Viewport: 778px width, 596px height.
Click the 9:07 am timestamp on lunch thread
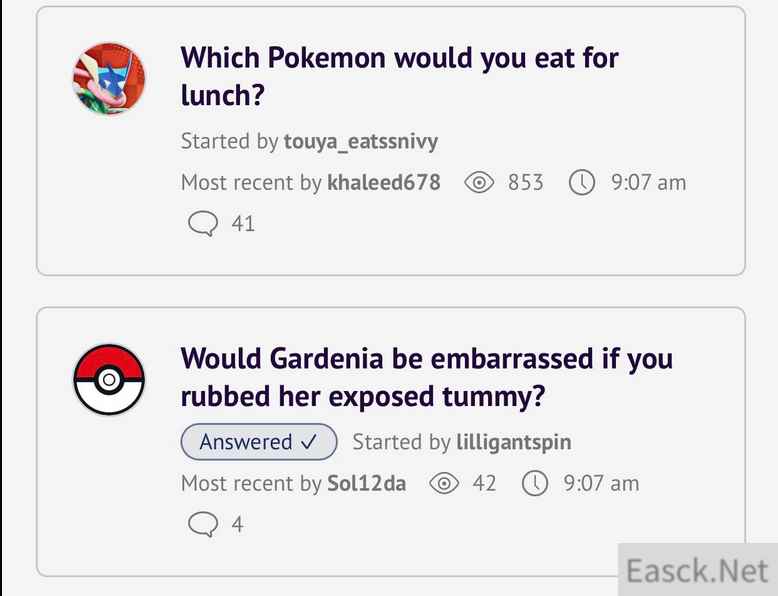tap(648, 182)
